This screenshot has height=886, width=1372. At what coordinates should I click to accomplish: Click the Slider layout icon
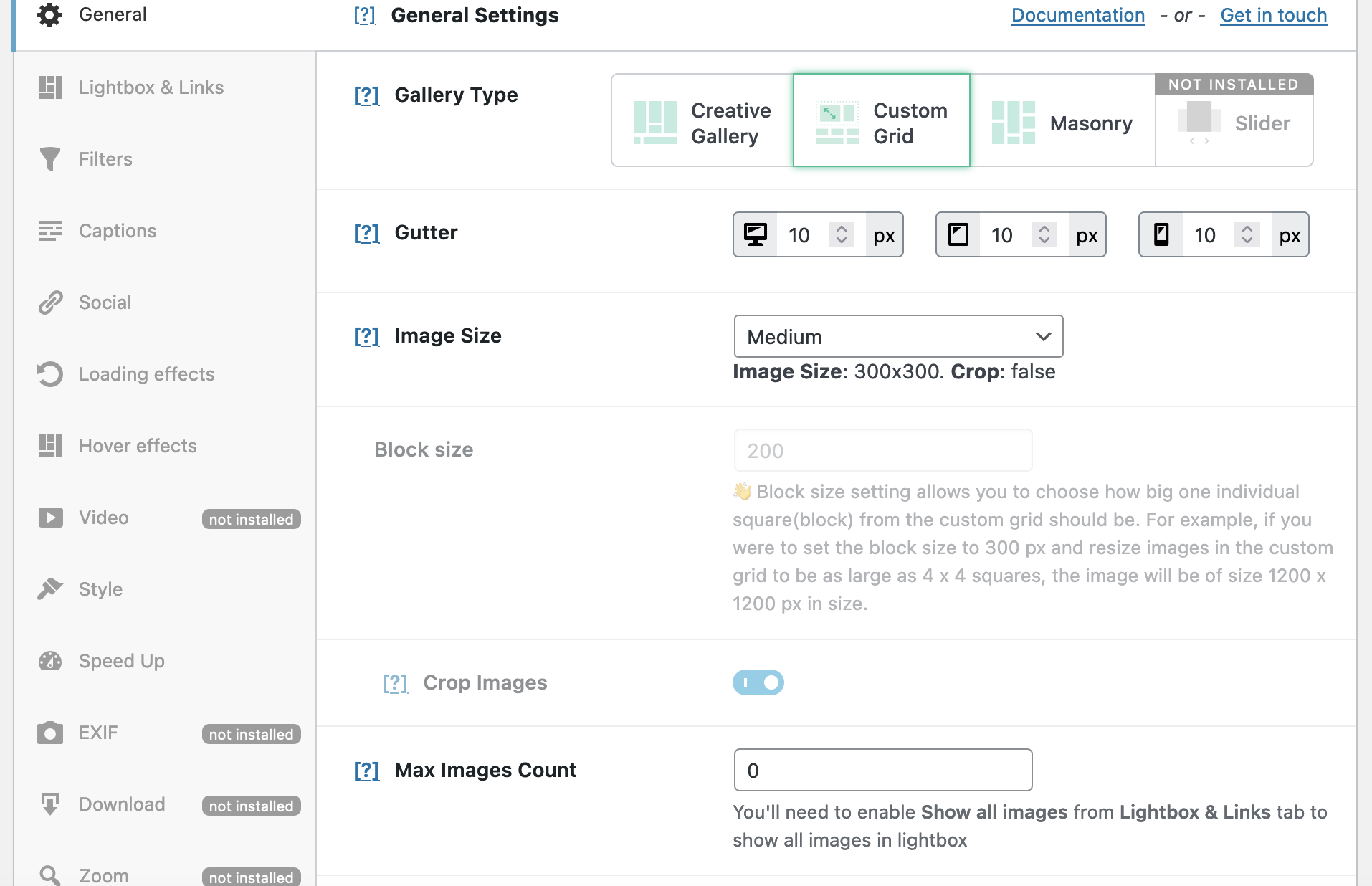(1199, 123)
